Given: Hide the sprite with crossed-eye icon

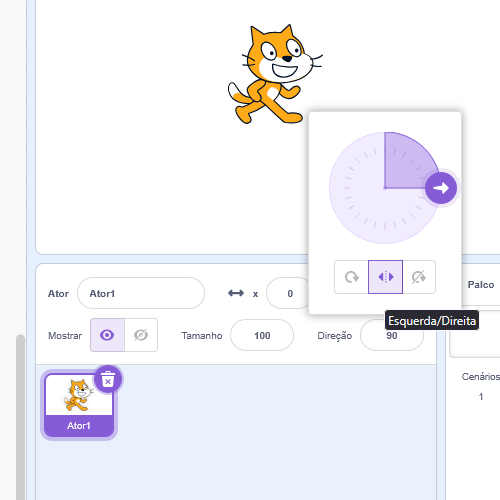Looking at the screenshot, I should click(141, 335).
